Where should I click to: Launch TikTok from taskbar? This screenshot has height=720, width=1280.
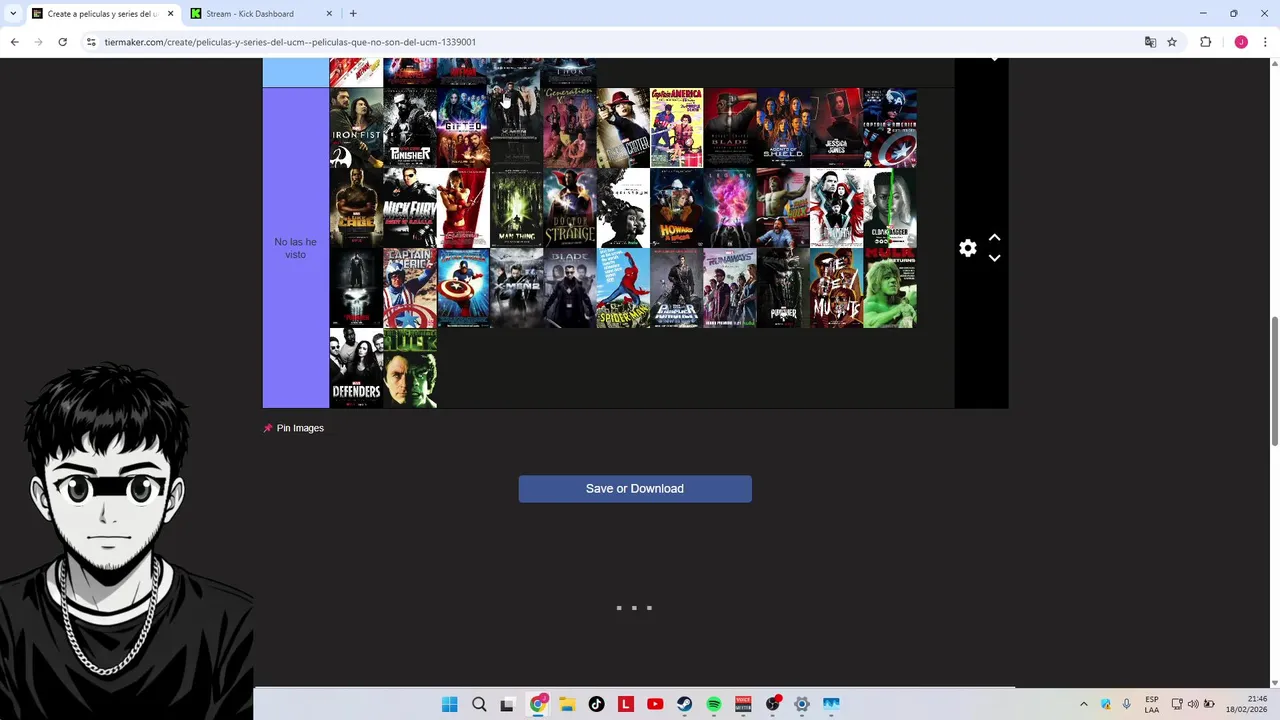click(x=596, y=704)
